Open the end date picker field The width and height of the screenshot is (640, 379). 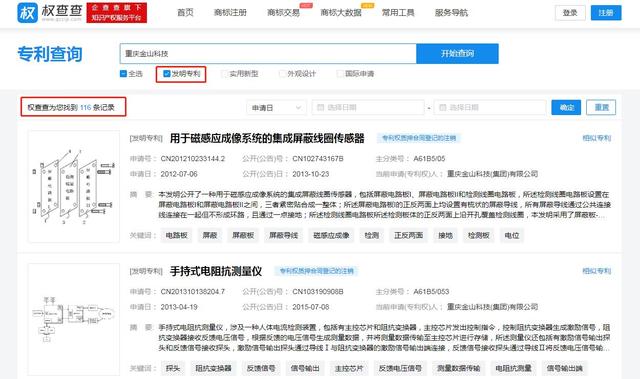[x=490, y=108]
